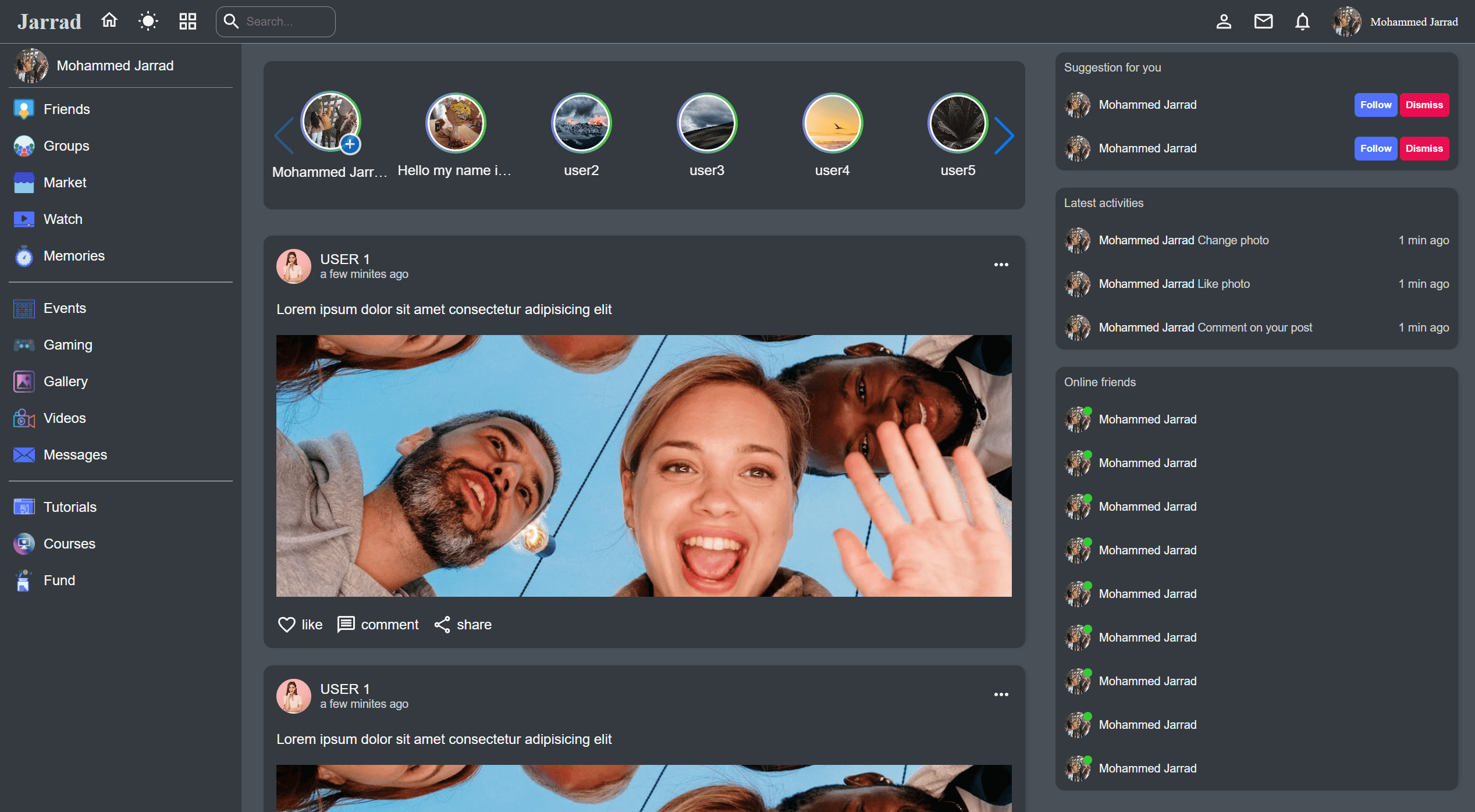Follow the first suggested Mohammed Jarrad
1475x812 pixels.
pos(1376,105)
